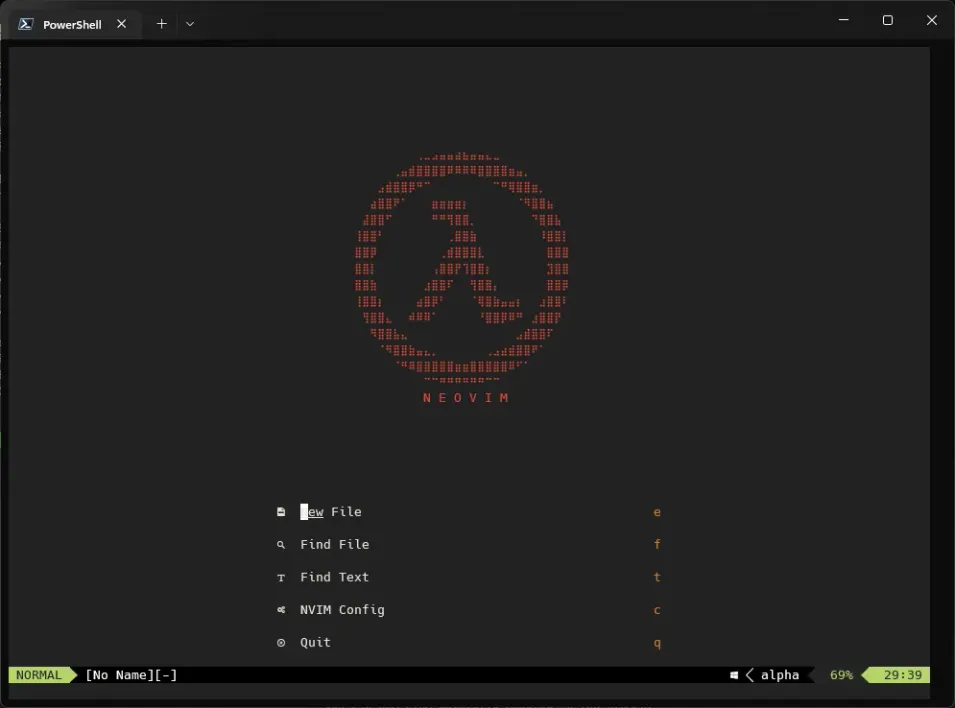Image resolution: width=955 pixels, height=708 pixels.
Task: Click the 'q' shortcut beside Quit
Action: click(x=657, y=642)
